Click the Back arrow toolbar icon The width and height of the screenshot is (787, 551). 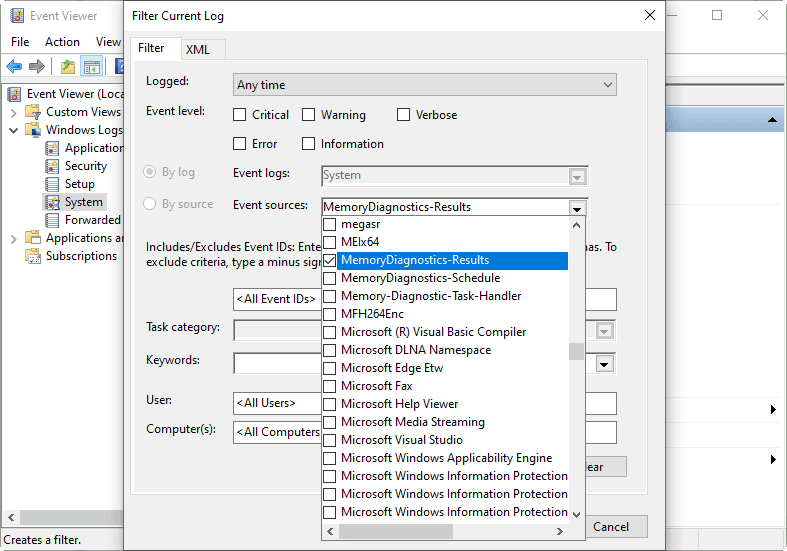click(14, 67)
